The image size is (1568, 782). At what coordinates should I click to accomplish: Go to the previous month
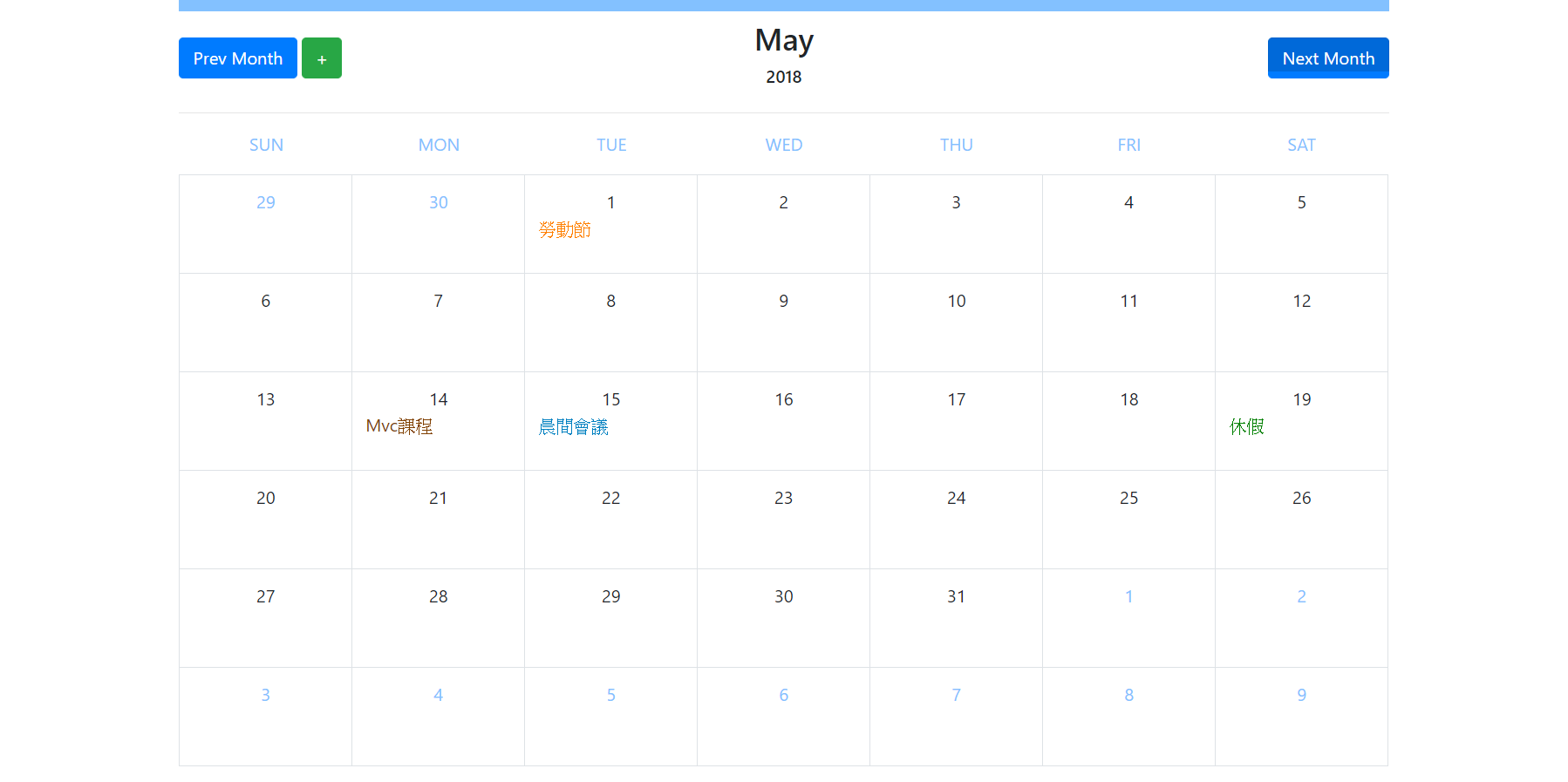click(x=237, y=58)
